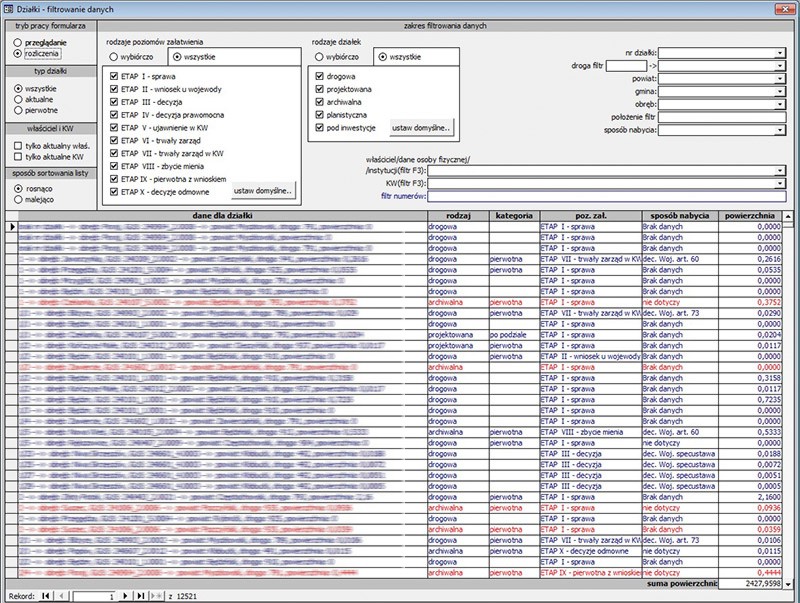800x603 pixels.
Task: Select wybiórczo for rodzaje działek
Action: [x=319, y=57]
